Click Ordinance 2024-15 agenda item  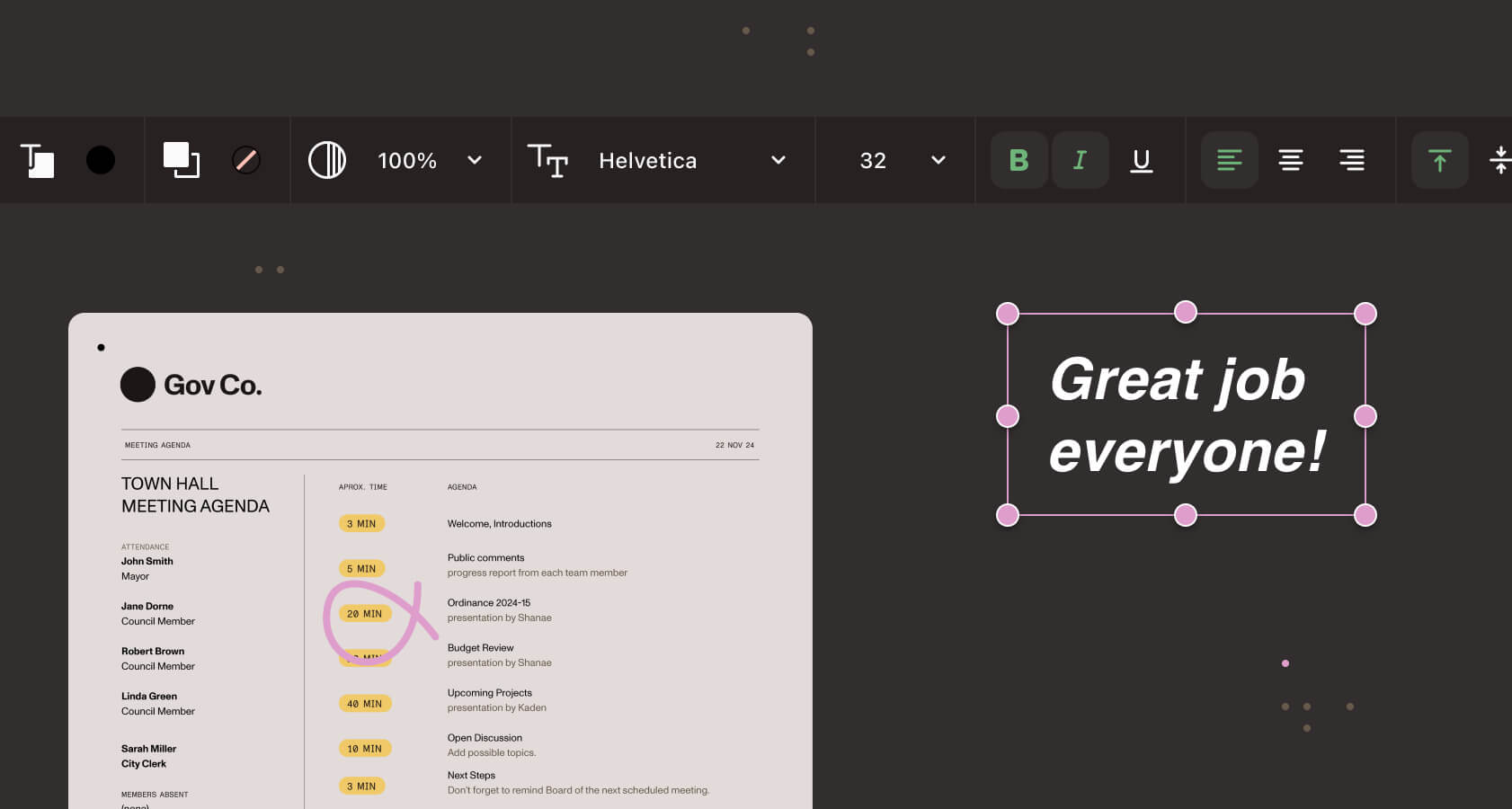(489, 602)
